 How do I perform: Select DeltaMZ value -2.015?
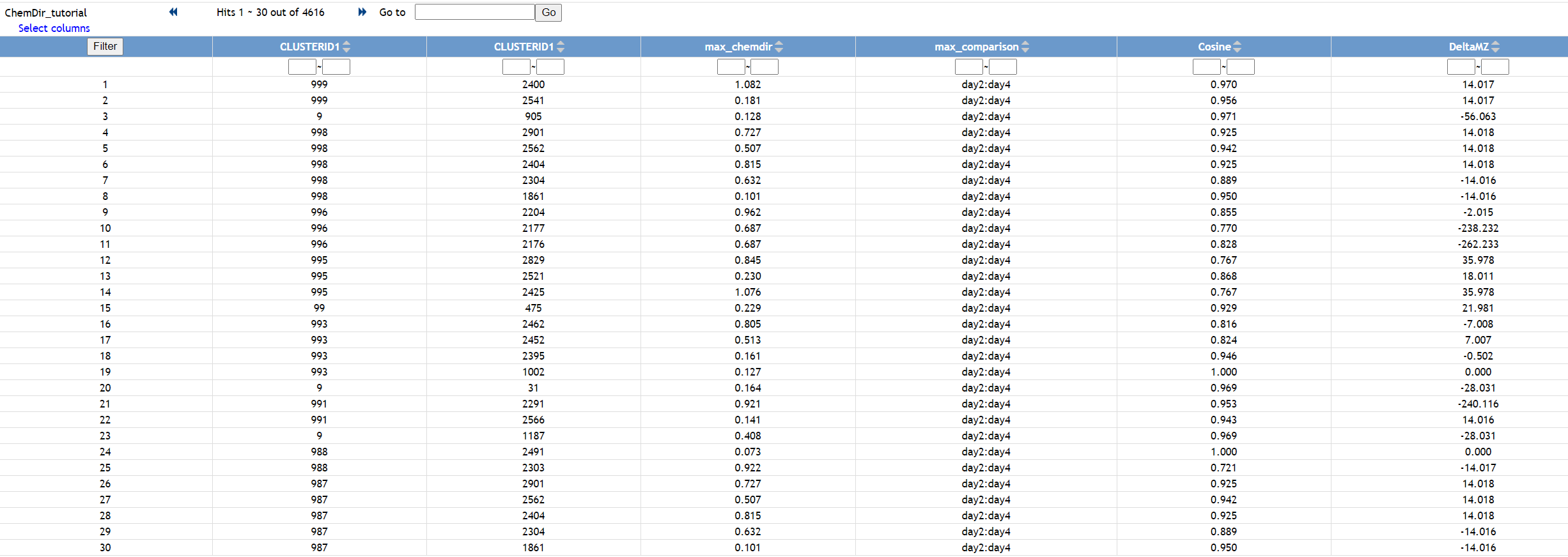click(1478, 212)
